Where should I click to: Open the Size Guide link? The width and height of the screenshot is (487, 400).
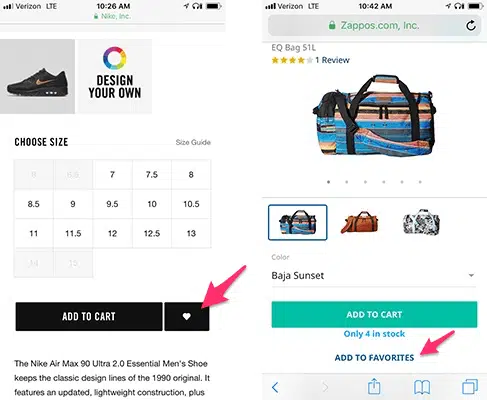[x=193, y=142]
